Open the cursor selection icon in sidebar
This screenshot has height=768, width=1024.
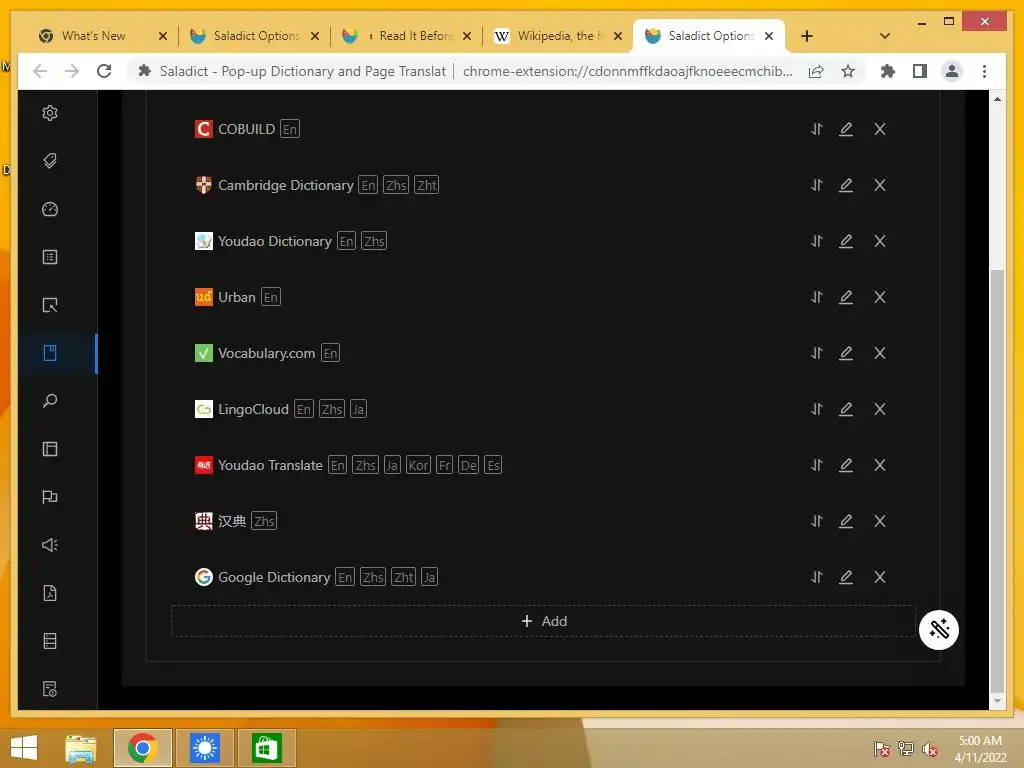[50, 305]
